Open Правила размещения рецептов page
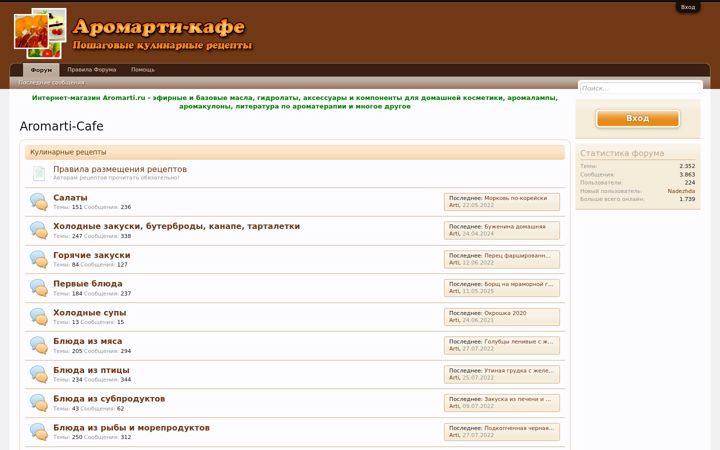The width and height of the screenshot is (720, 450). (120, 169)
